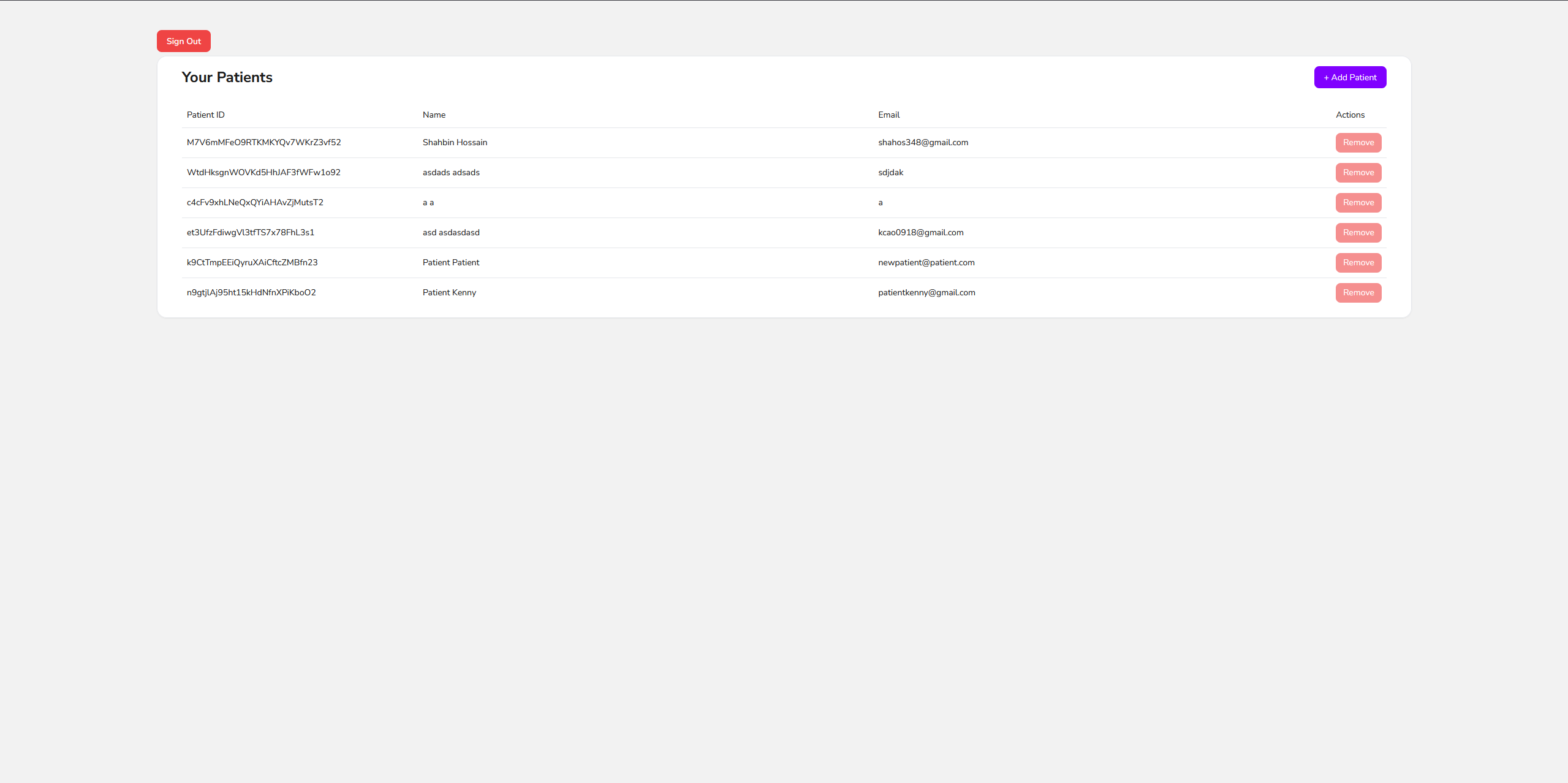Click the Email column header

[888, 115]
